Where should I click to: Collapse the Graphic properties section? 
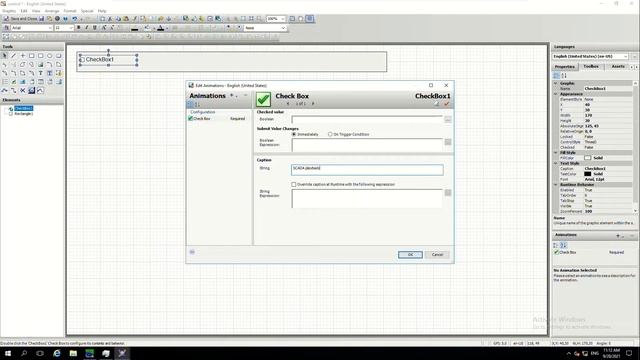coord(556,83)
